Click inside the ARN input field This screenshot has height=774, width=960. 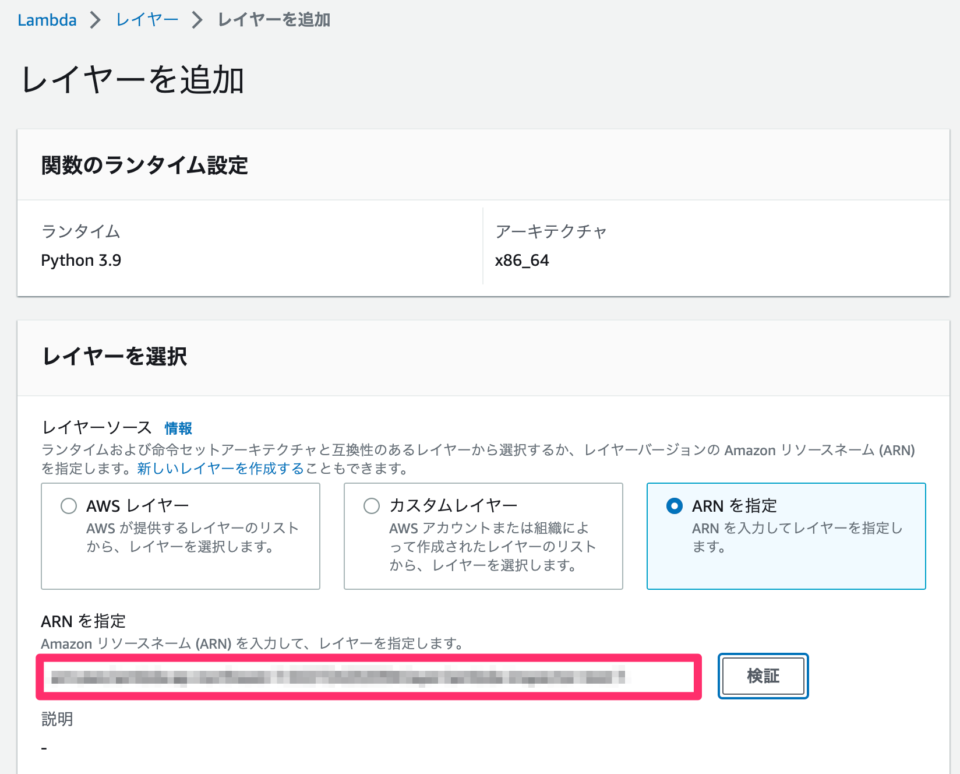(x=370, y=676)
